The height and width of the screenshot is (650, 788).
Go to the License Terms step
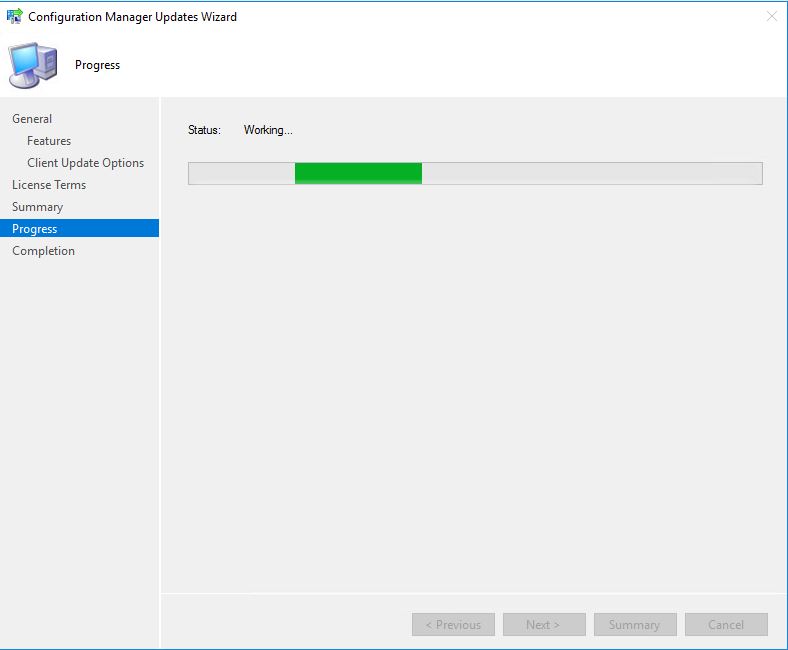pos(49,185)
